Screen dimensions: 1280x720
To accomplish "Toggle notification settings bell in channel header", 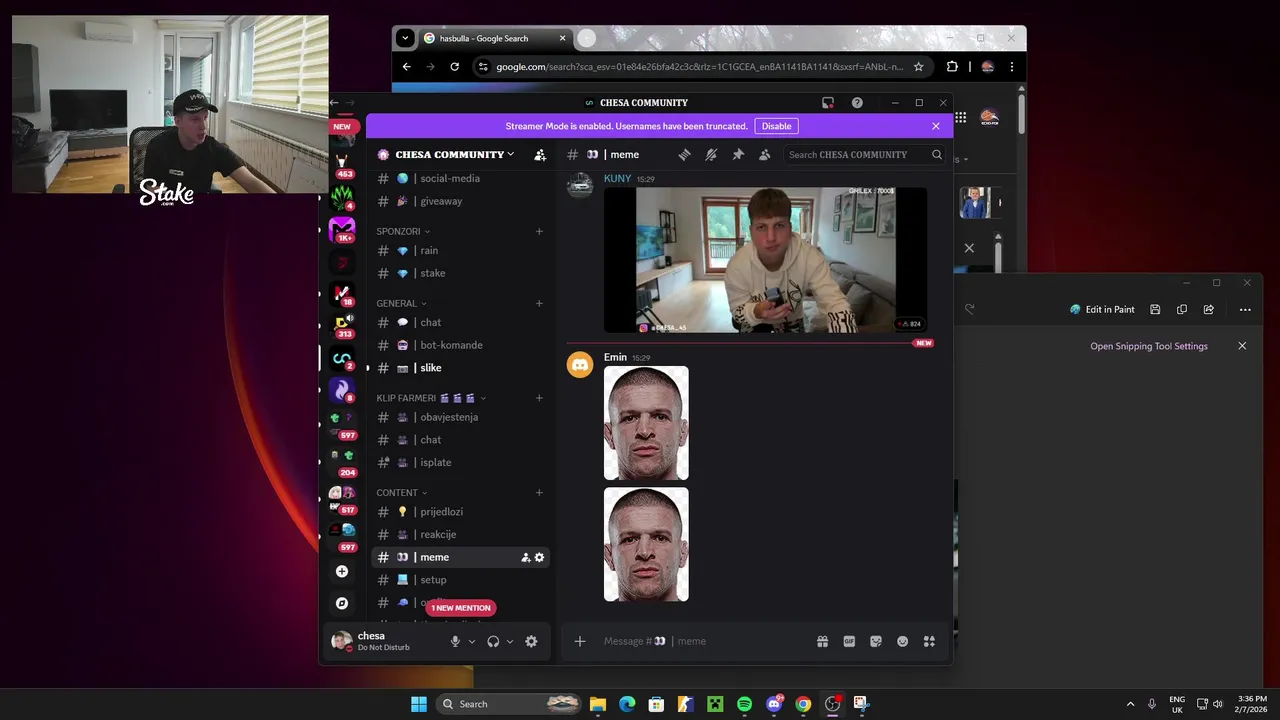I will pyautogui.click(x=711, y=154).
